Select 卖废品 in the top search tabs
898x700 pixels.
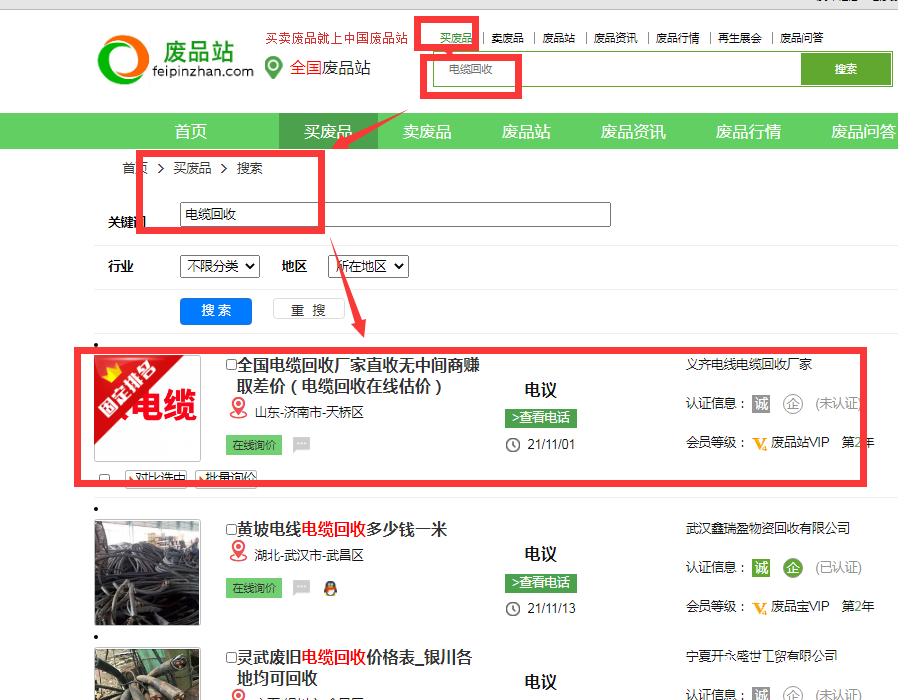[x=507, y=38]
